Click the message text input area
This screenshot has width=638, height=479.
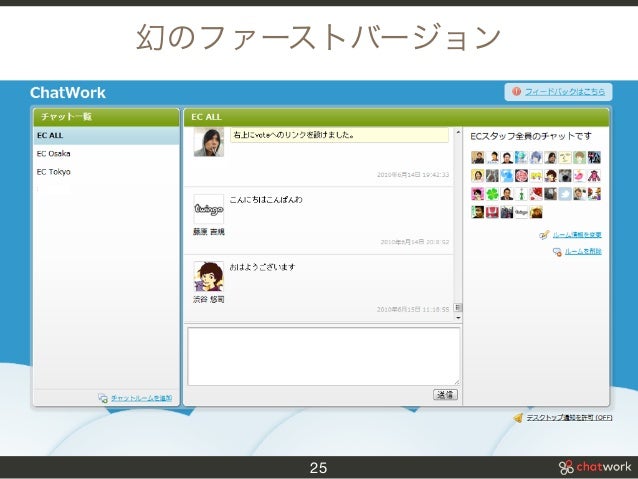(323, 356)
